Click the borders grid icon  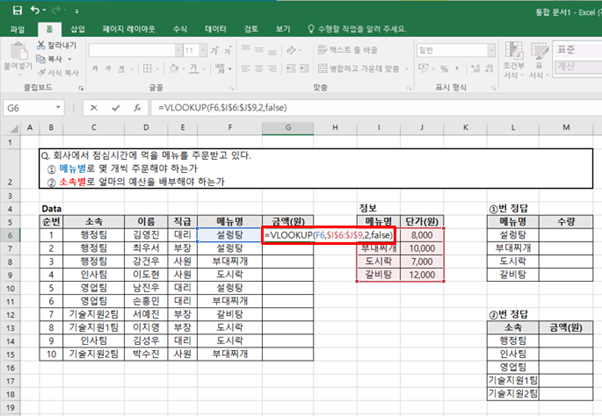pyautogui.click(x=147, y=69)
